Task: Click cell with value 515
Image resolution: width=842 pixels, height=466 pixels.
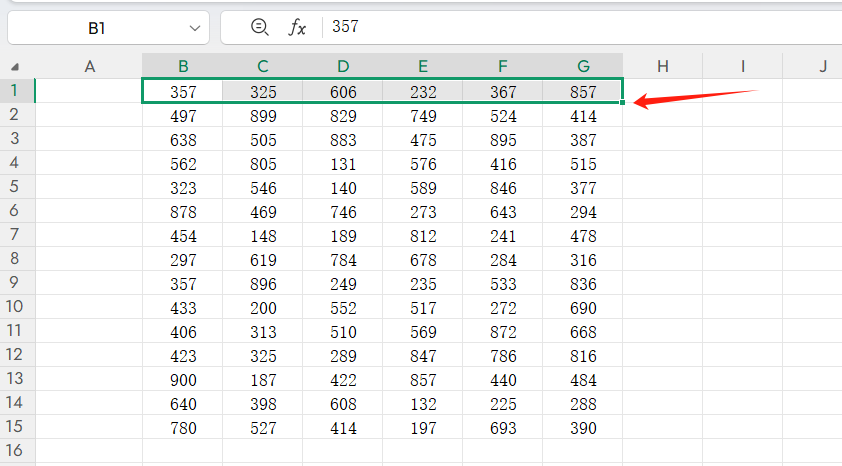Action: click(x=583, y=164)
